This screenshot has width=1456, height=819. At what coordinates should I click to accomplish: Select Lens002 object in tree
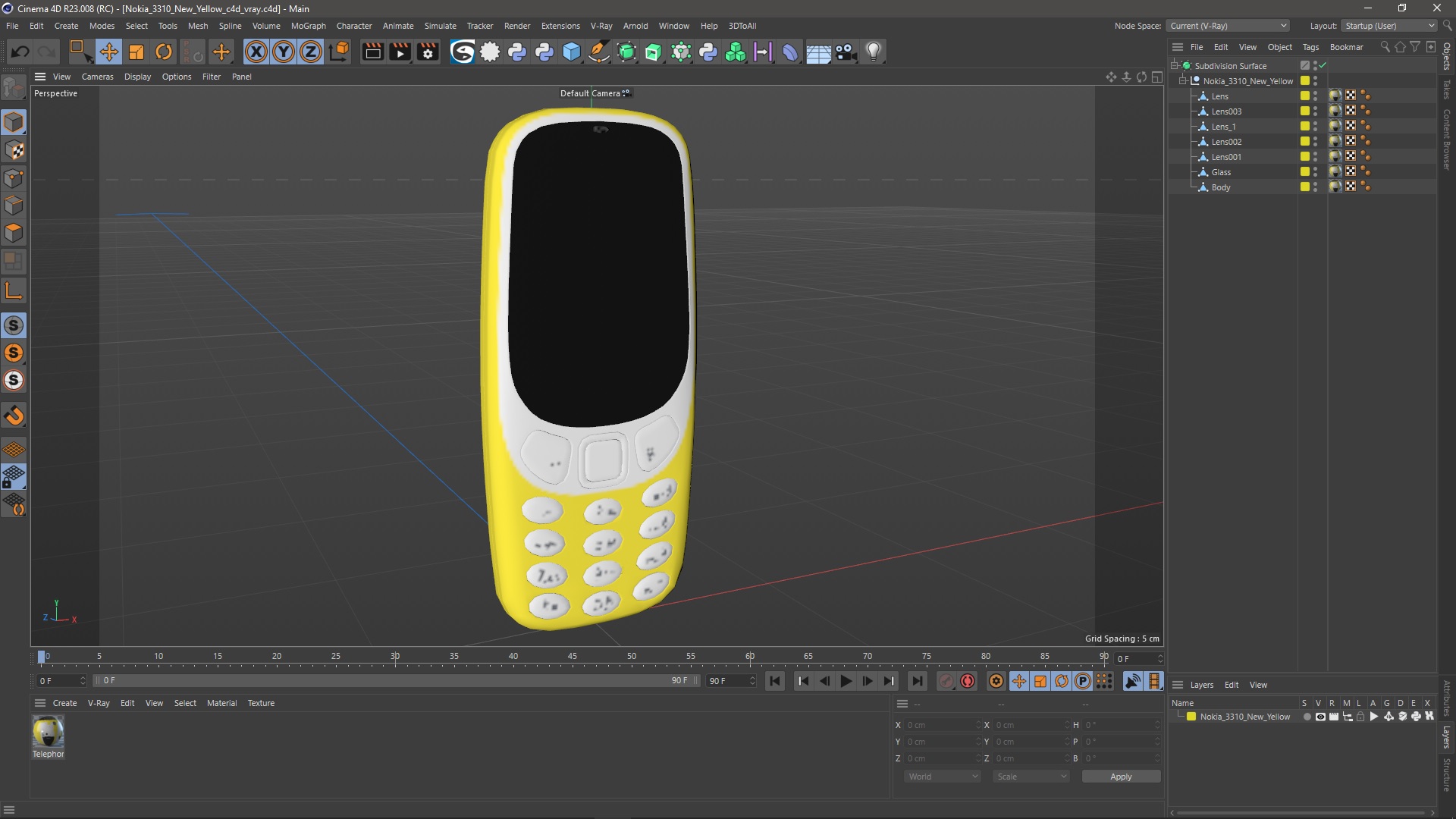click(1226, 141)
